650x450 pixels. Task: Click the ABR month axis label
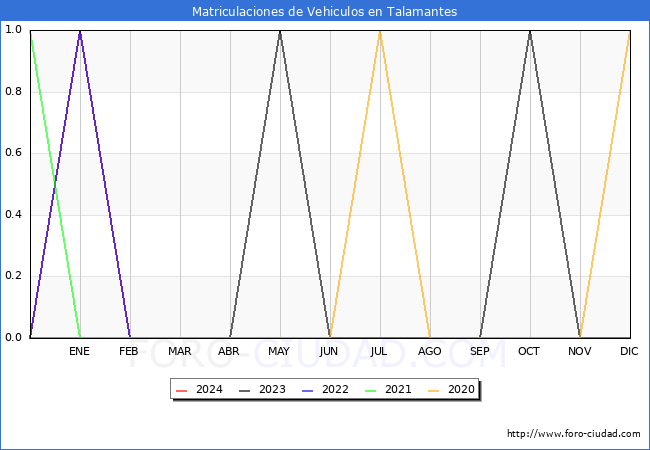(x=229, y=351)
